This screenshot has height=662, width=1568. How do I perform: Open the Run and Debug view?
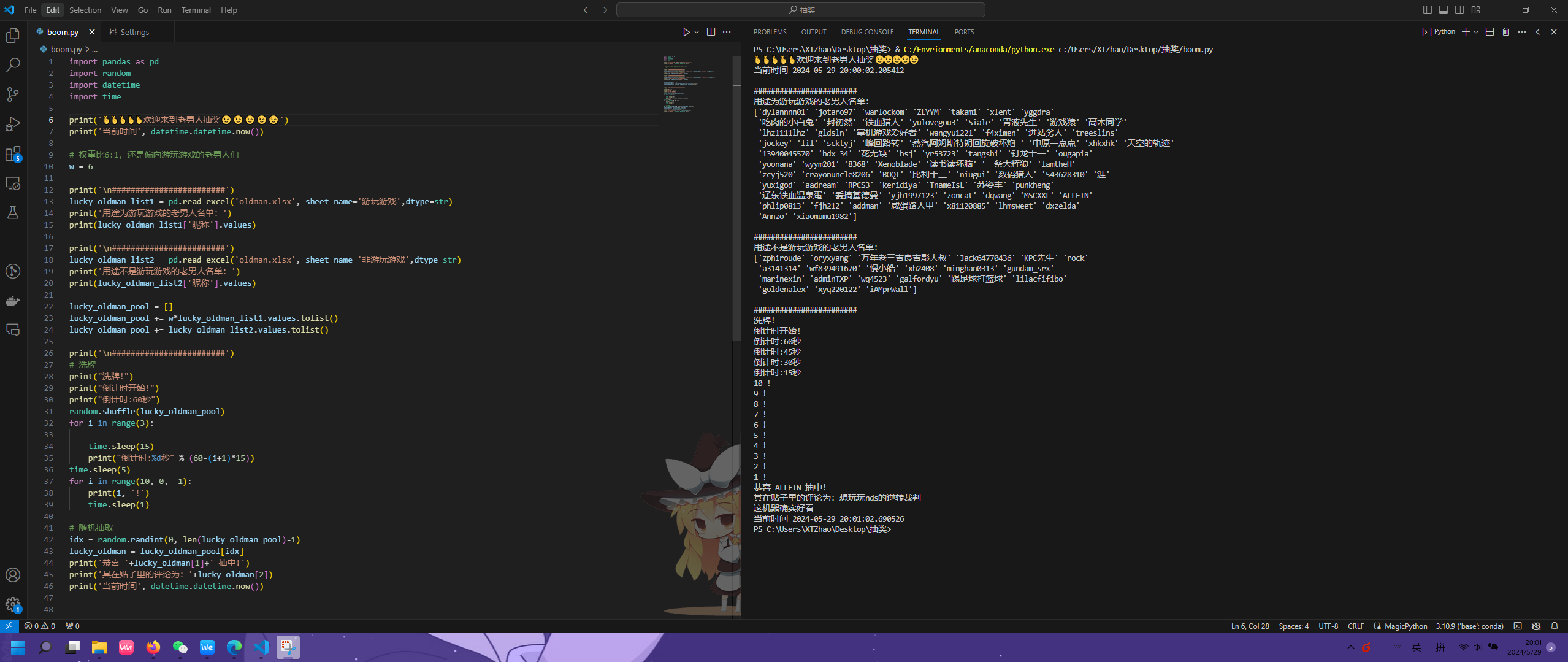coord(13,124)
